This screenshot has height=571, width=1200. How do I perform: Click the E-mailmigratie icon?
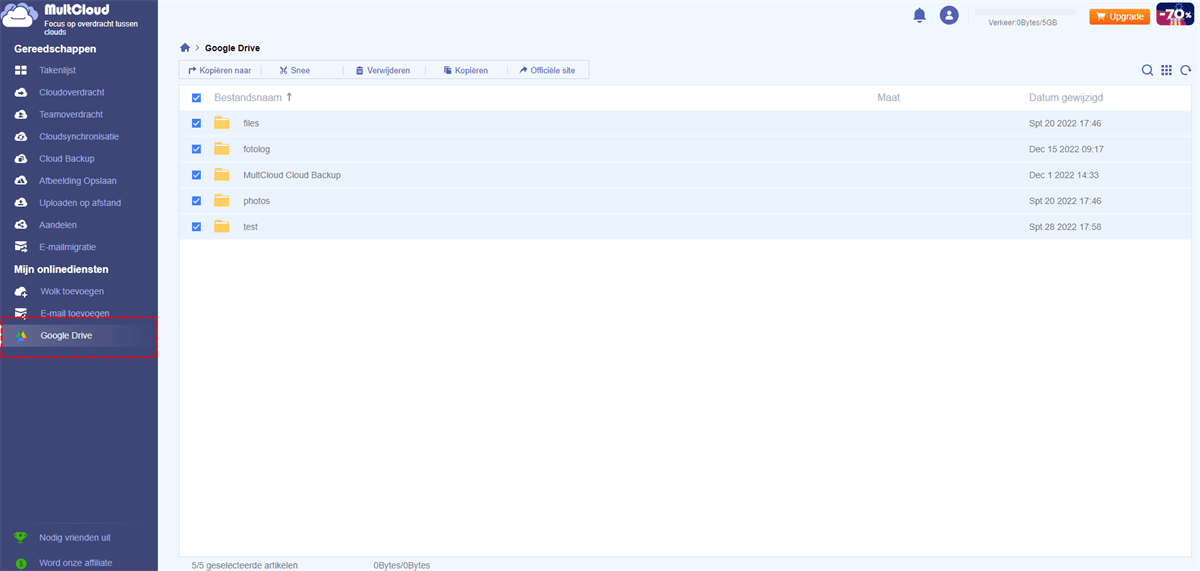pyautogui.click(x=21, y=247)
